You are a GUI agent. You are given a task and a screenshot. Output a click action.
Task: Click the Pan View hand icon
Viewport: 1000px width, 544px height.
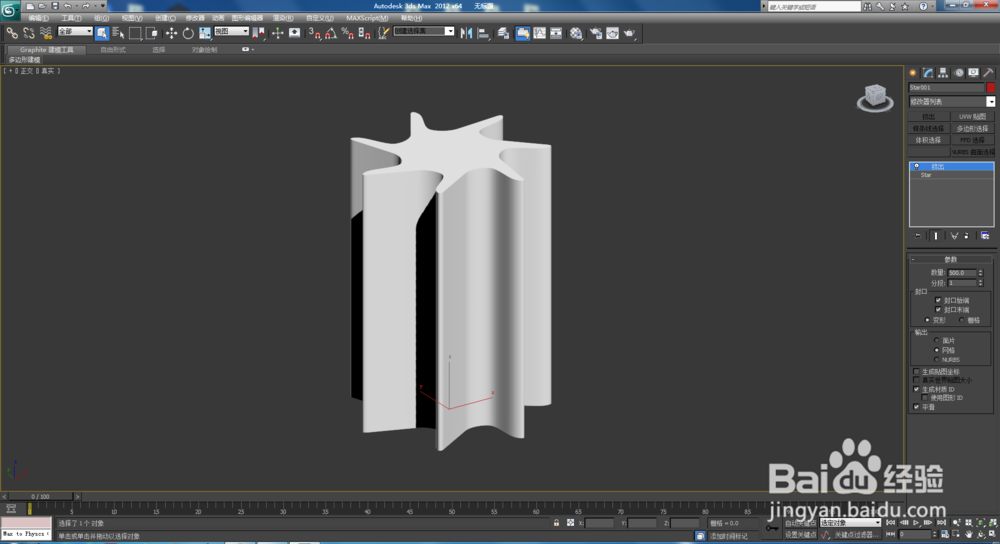tap(969, 534)
